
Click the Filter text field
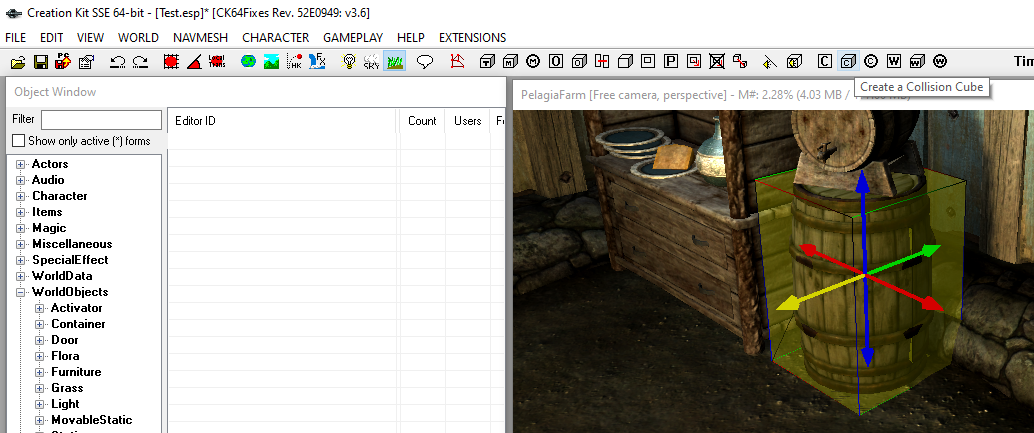click(101, 120)
